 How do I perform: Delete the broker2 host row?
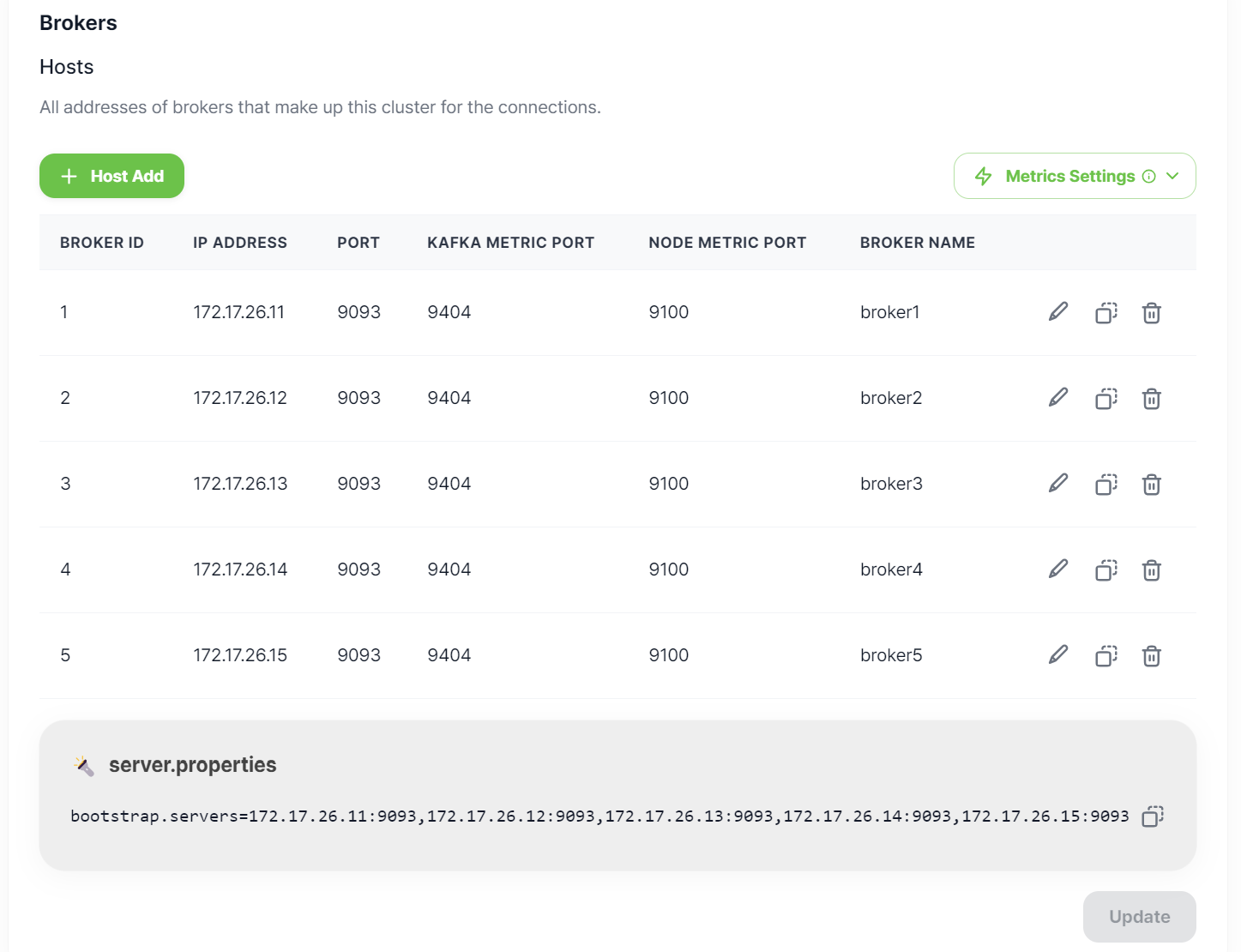click(1151, 399)
